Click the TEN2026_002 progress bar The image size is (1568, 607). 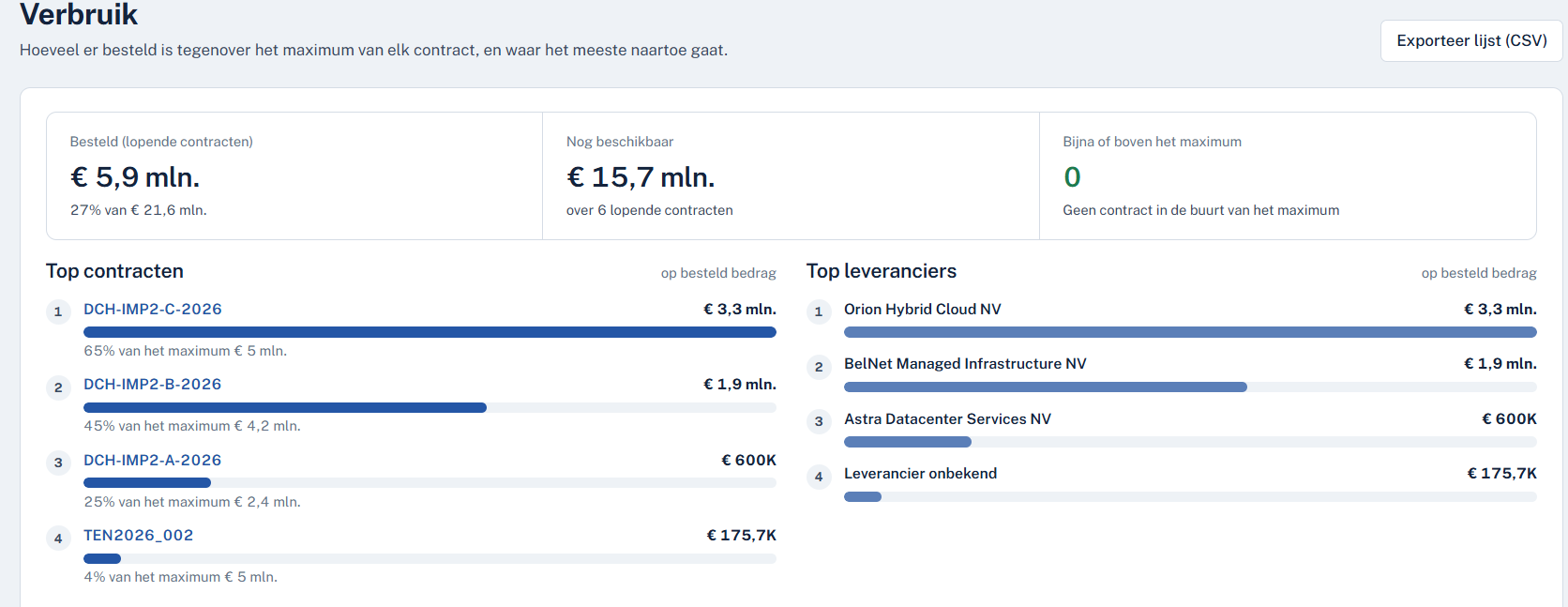(x=430, y=559)
